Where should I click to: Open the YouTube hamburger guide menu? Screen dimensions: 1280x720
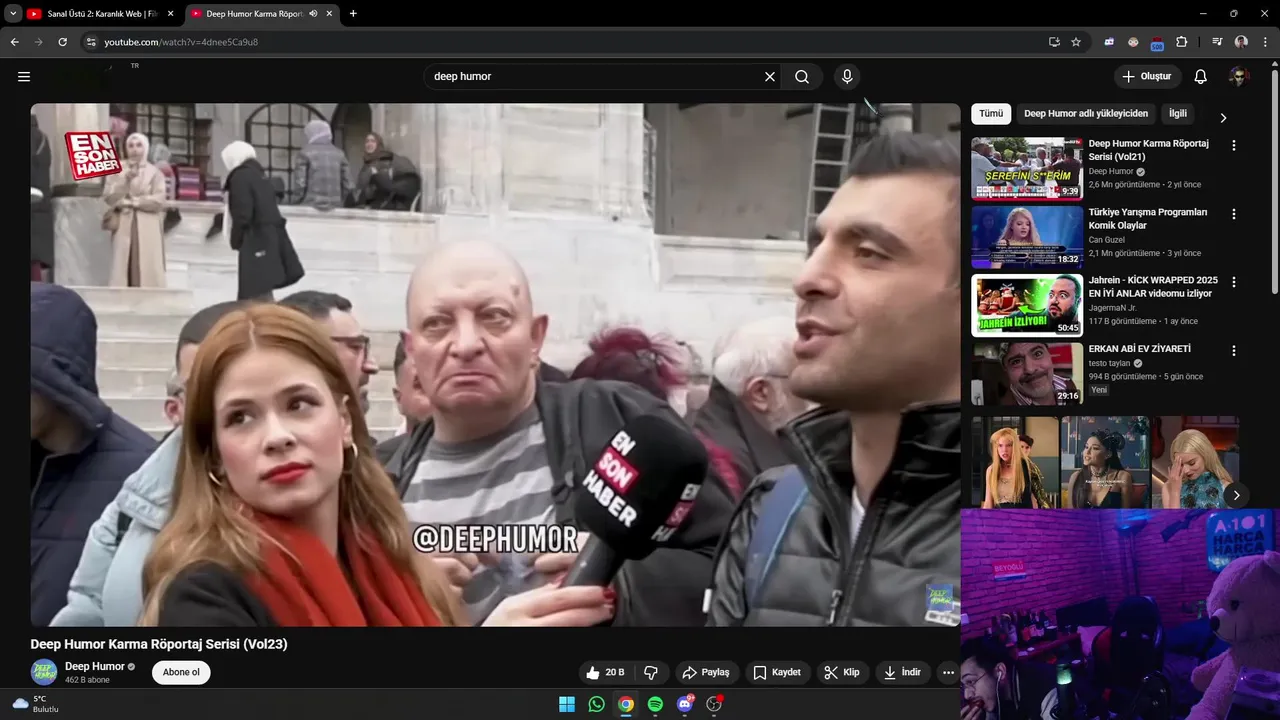24,76
